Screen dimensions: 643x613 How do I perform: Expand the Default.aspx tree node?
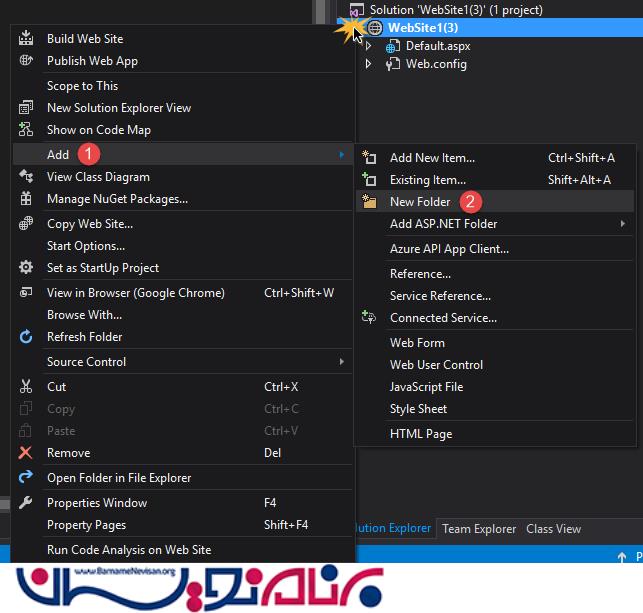point(369,46)
